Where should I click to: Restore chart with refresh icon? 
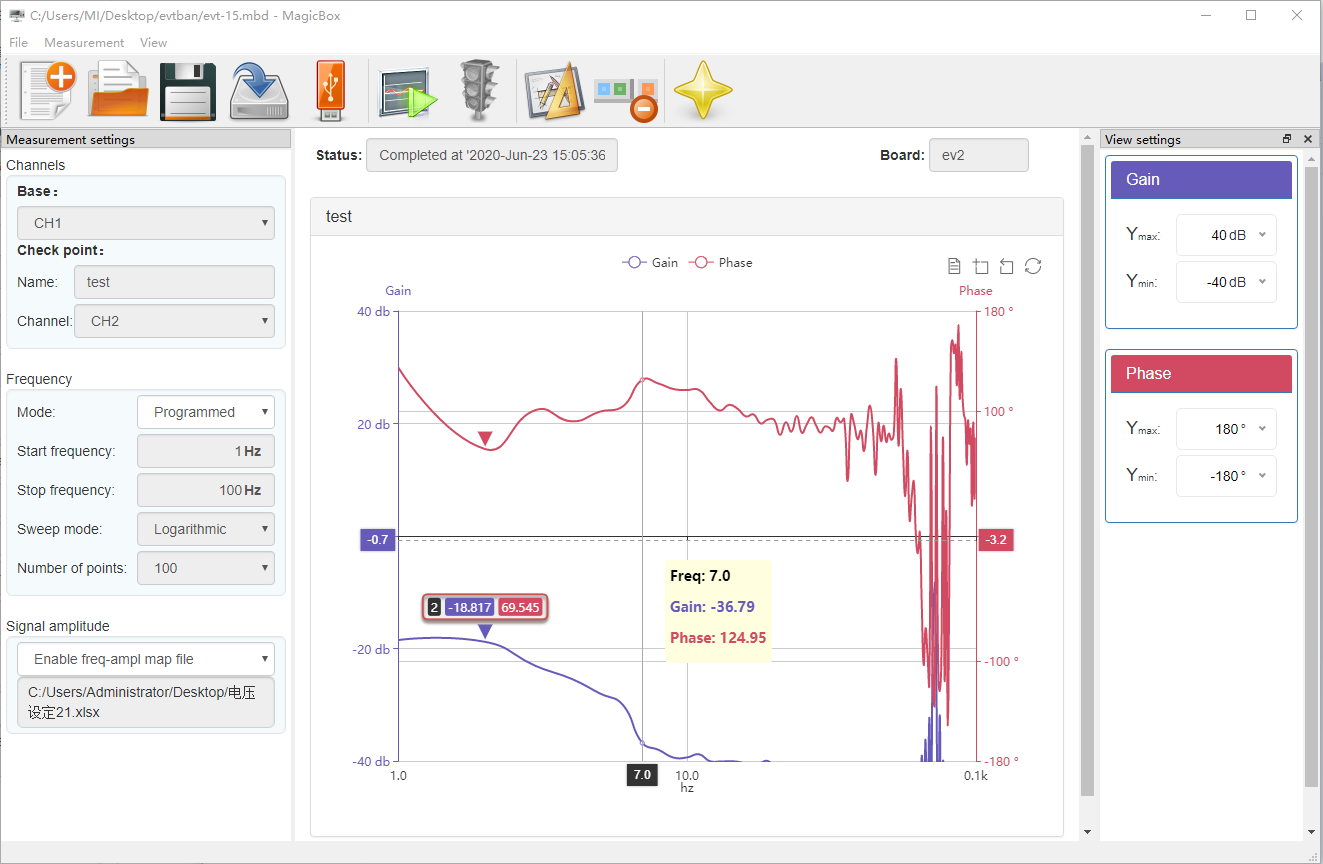1033,266
